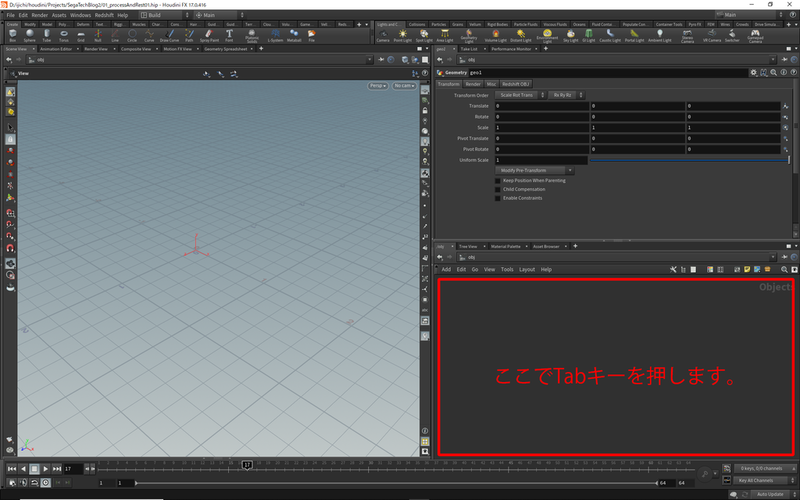Add a Portal Light from the shelf
800x500 pixels.
click(634, 36)
